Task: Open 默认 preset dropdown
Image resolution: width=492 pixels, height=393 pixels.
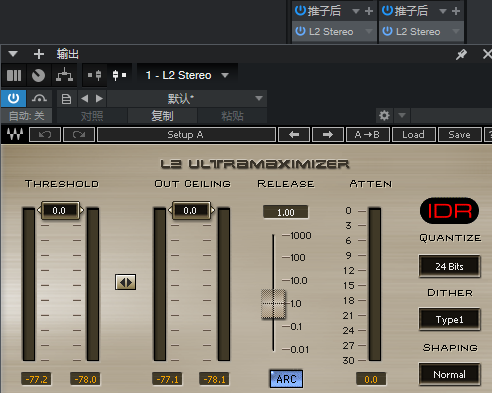Action: 187,99
